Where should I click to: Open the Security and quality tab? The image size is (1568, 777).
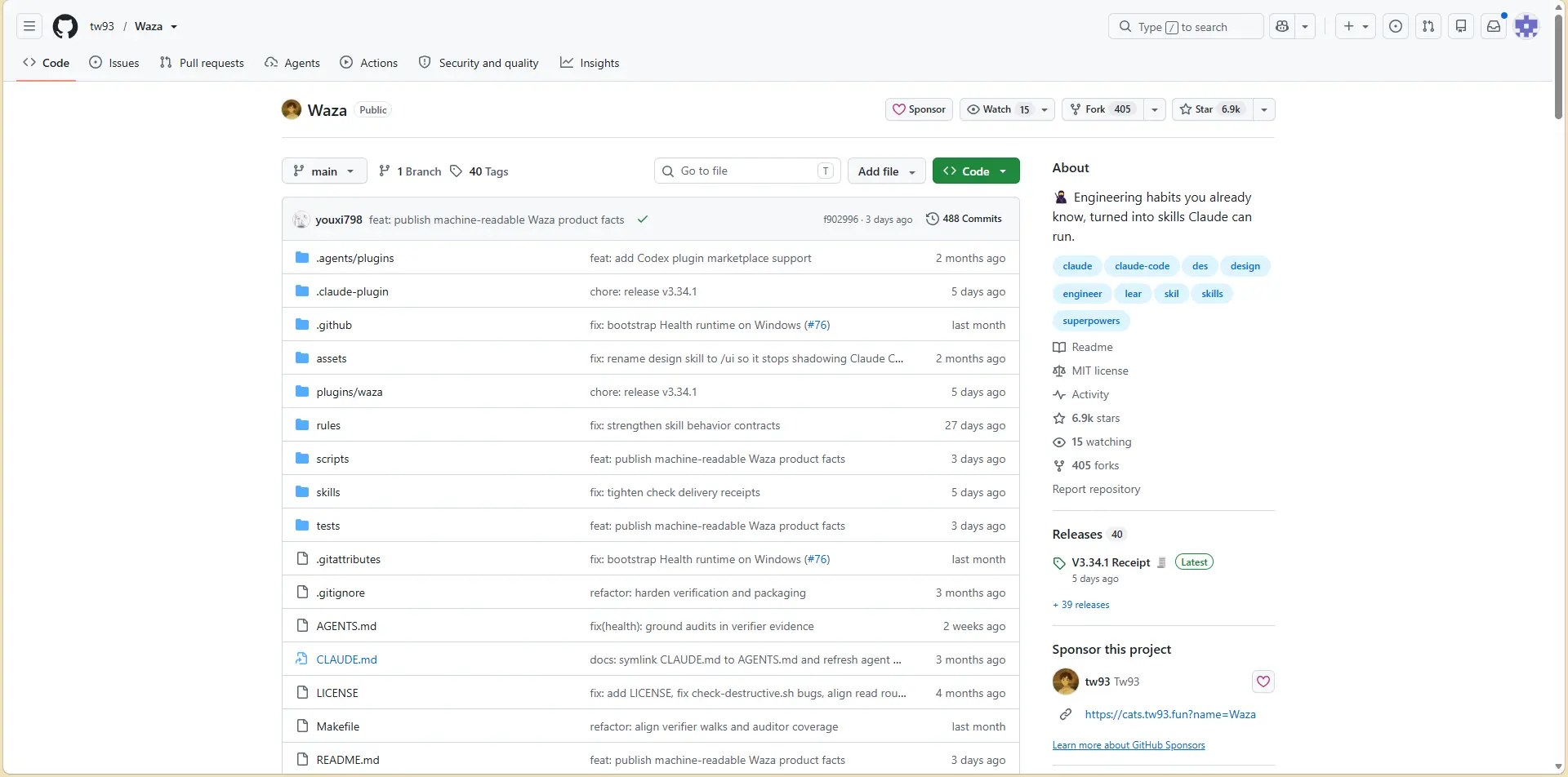click(479, 63)
